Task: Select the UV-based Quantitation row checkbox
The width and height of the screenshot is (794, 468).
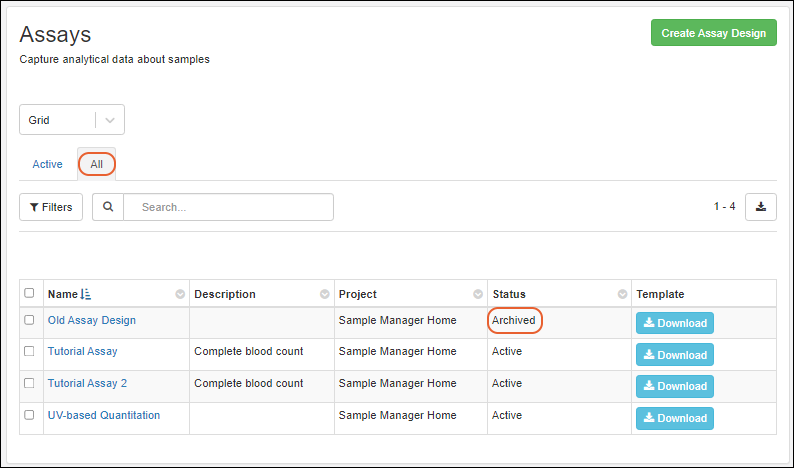Action: (29, 416)
